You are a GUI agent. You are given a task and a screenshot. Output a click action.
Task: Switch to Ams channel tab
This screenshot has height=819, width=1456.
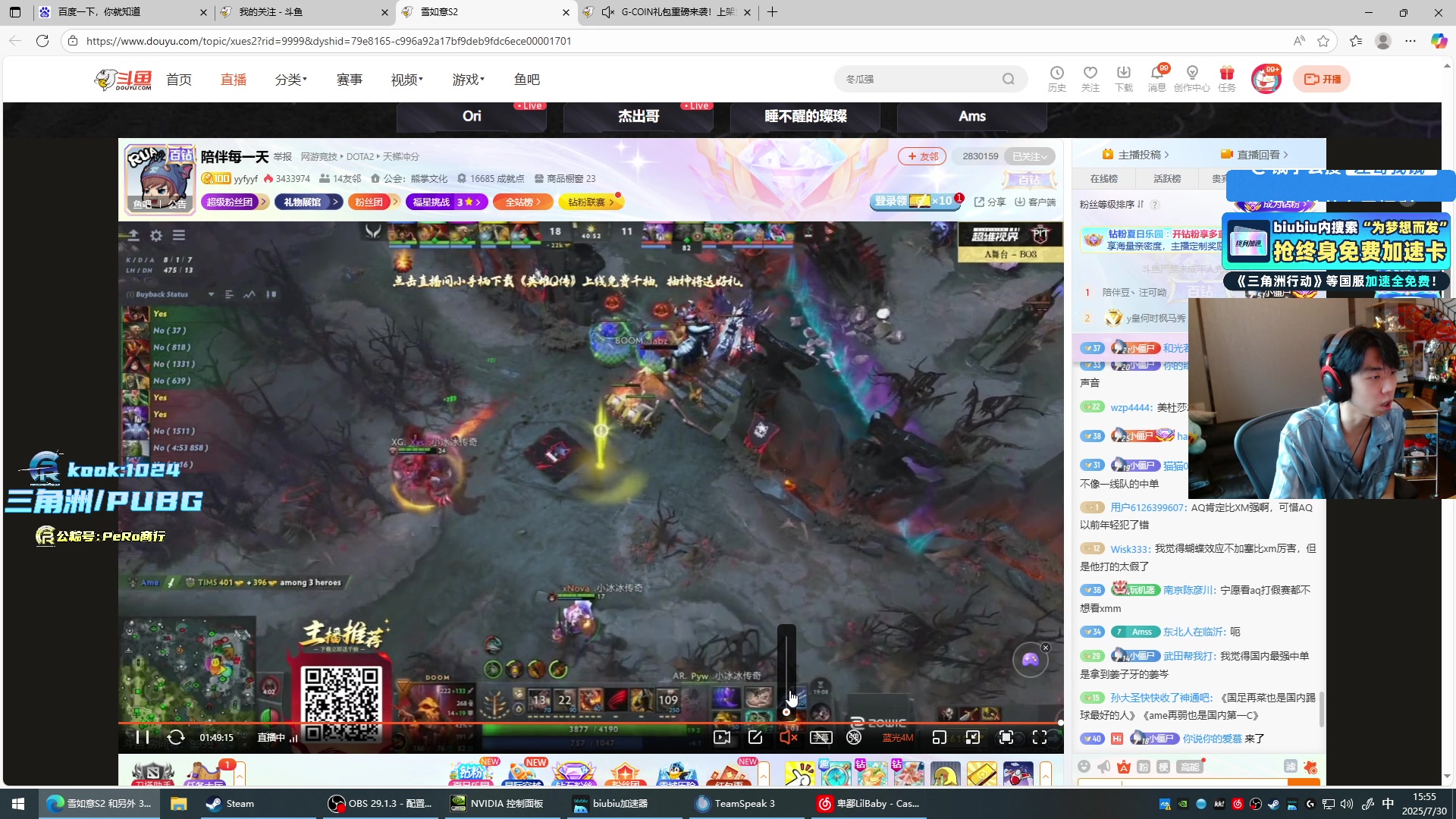(972, 117)
